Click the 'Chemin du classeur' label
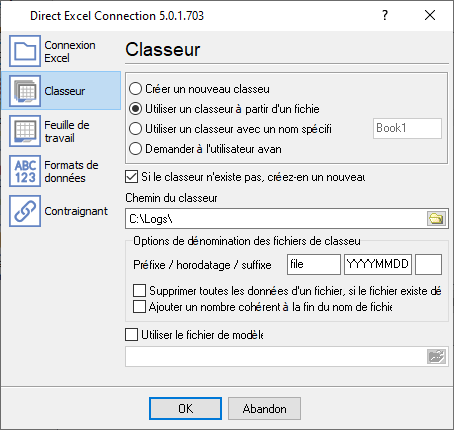The width and height of the screenshot is (454, 430). coord(171,198)
